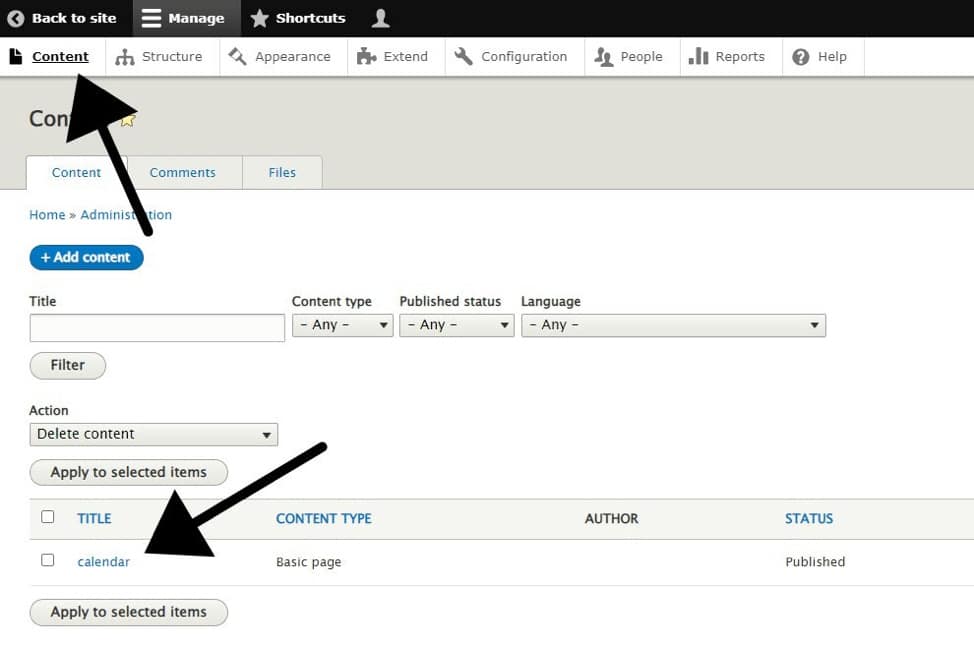This screenshot has height=645, width=974.
Task: Open the user account silhouette icon
Action: (x=380, y=18)
